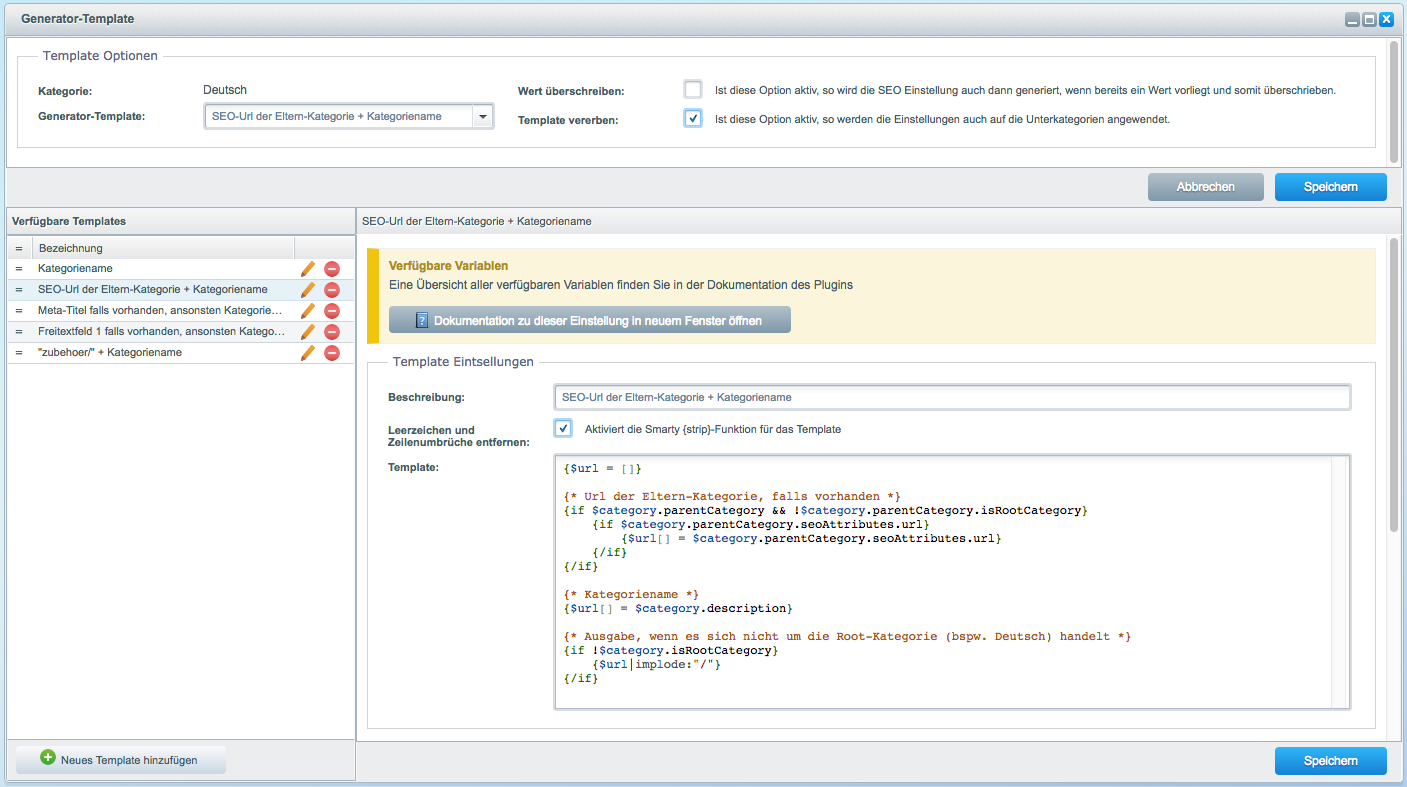
Task: Click drag handle of "Kategoriename" row
Action: click(x=19, y=269)
